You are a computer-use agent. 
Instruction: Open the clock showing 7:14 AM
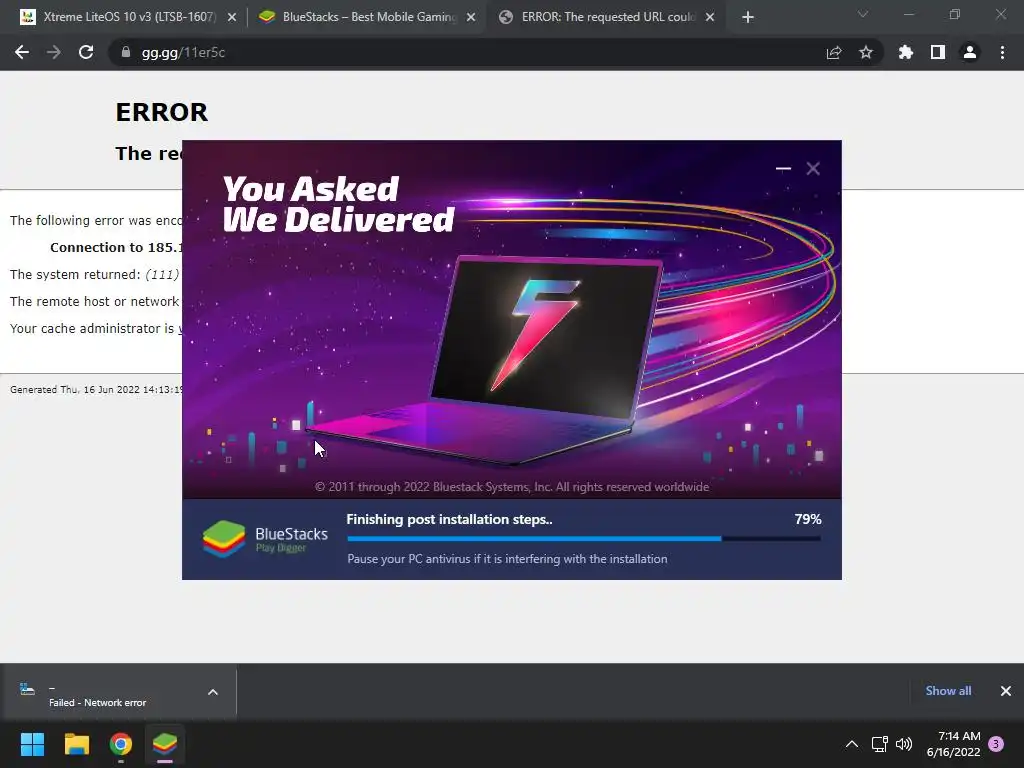point(953,744)
